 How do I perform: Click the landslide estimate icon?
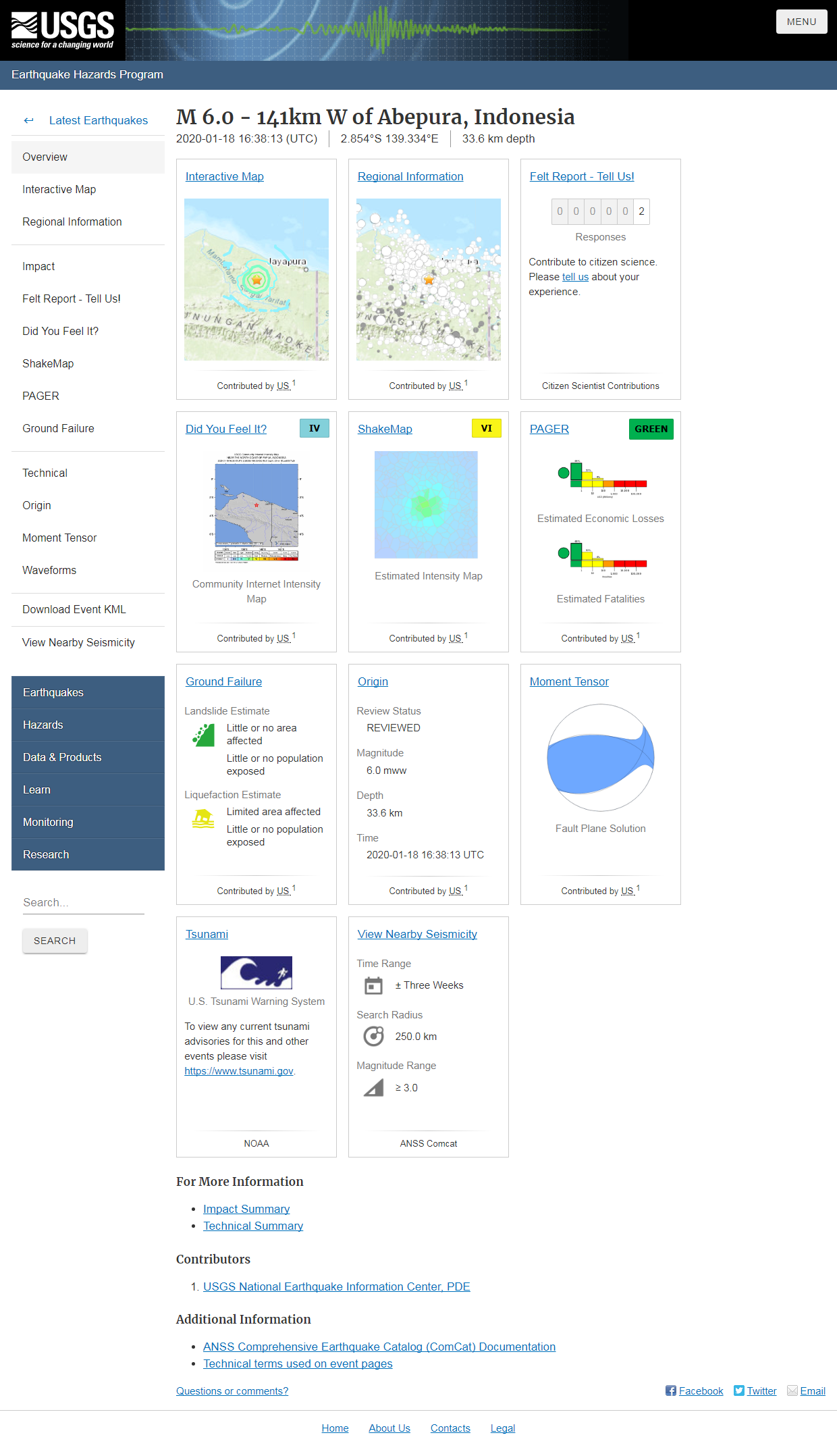click(x=203, y=735)
